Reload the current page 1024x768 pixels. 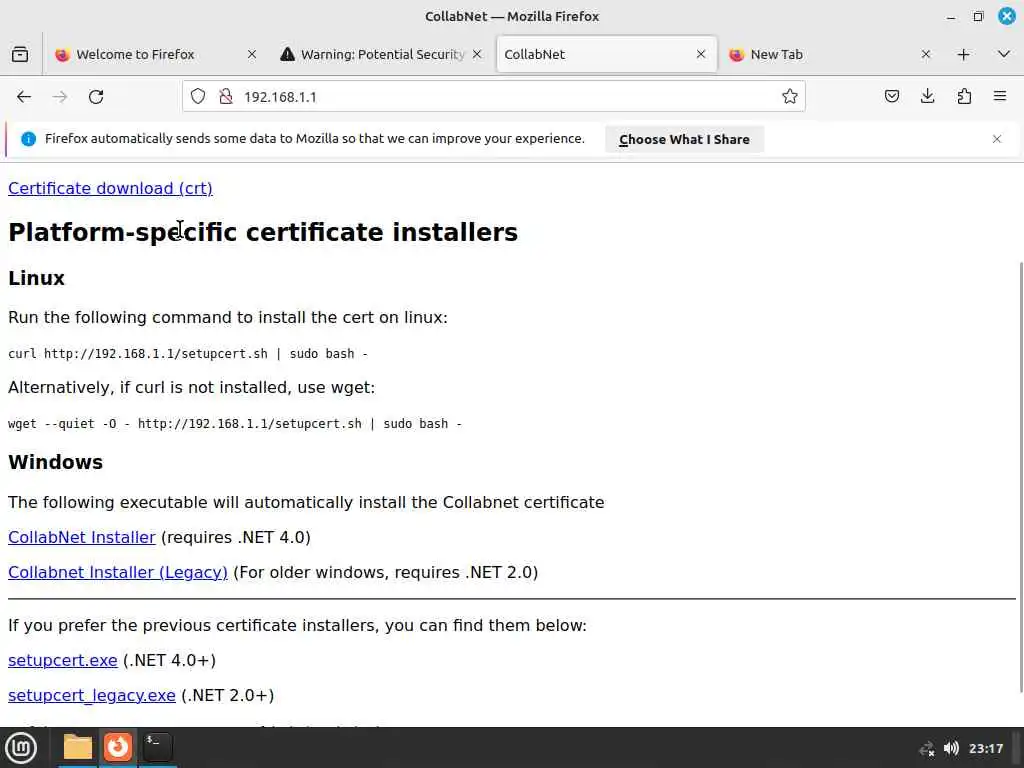96,97
